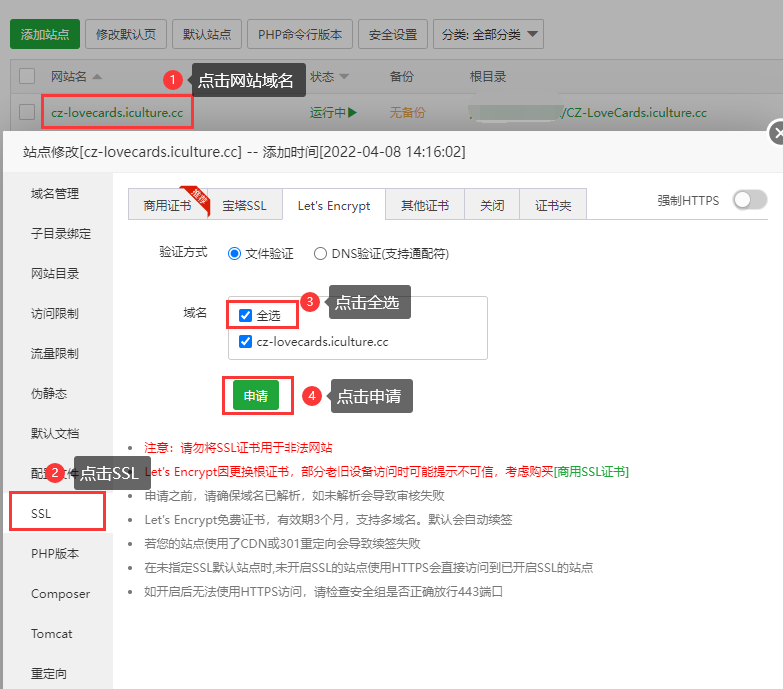The width and height of the screenshot is (783, 689).
Task: Open Tomcat in sidebar
Action: (x=51, y=634)
